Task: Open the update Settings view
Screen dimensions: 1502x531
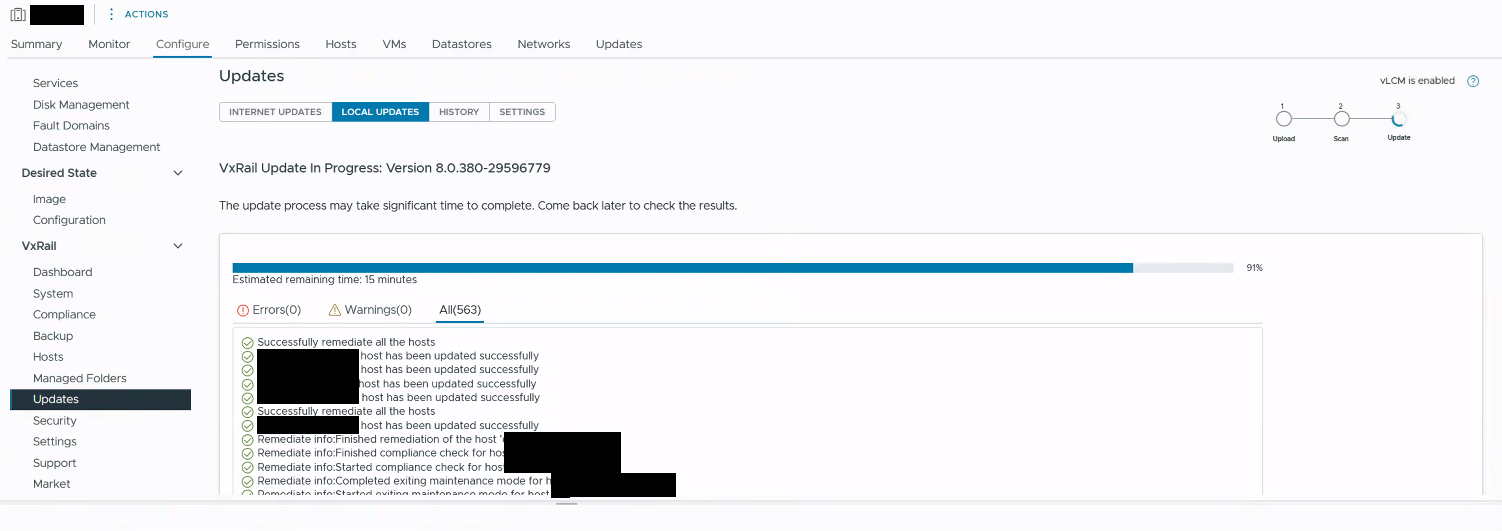Action: [522, 112]
